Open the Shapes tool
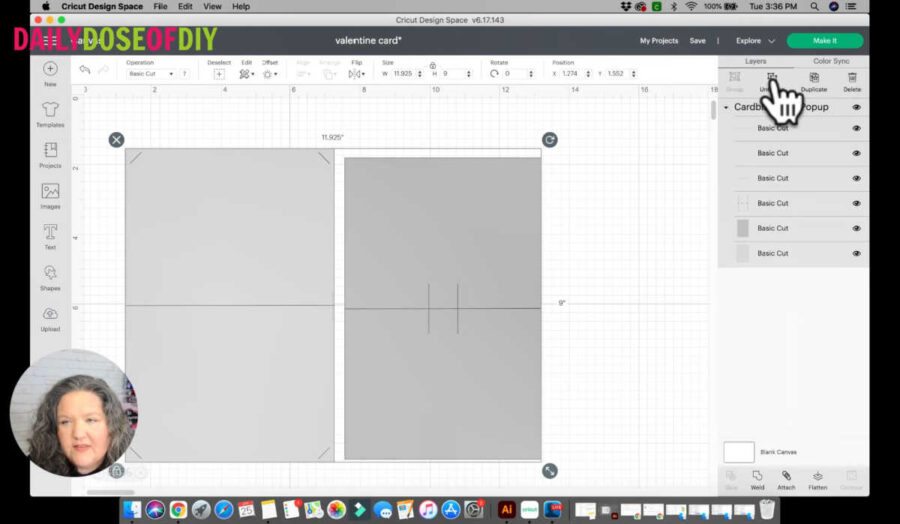This screenshot has height=524, width=900. pyautogui.click(x=50, y=277)
